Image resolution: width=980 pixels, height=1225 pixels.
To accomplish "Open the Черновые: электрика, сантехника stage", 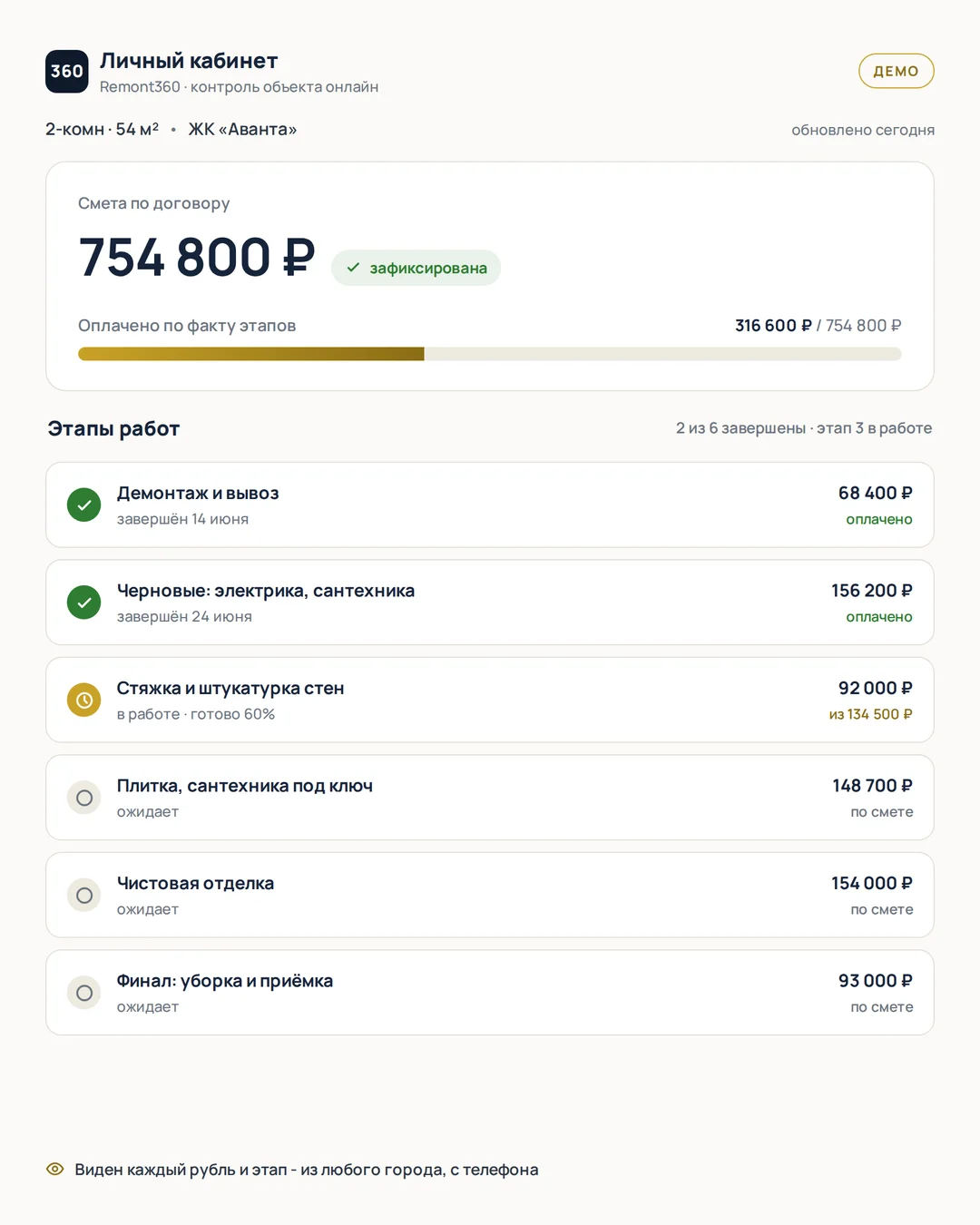I will (490, 603).
